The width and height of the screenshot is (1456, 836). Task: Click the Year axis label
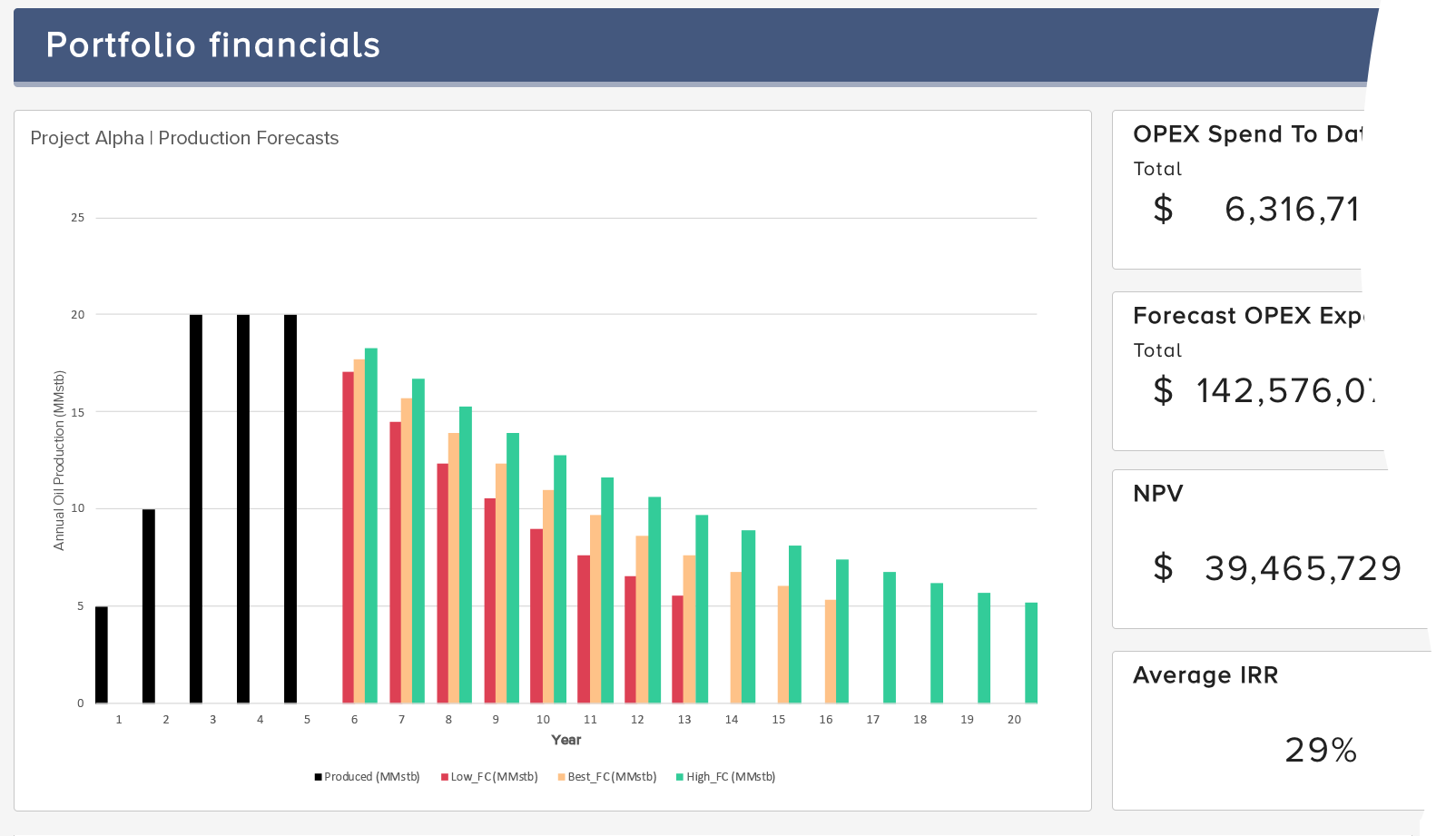tap(566, 740)
